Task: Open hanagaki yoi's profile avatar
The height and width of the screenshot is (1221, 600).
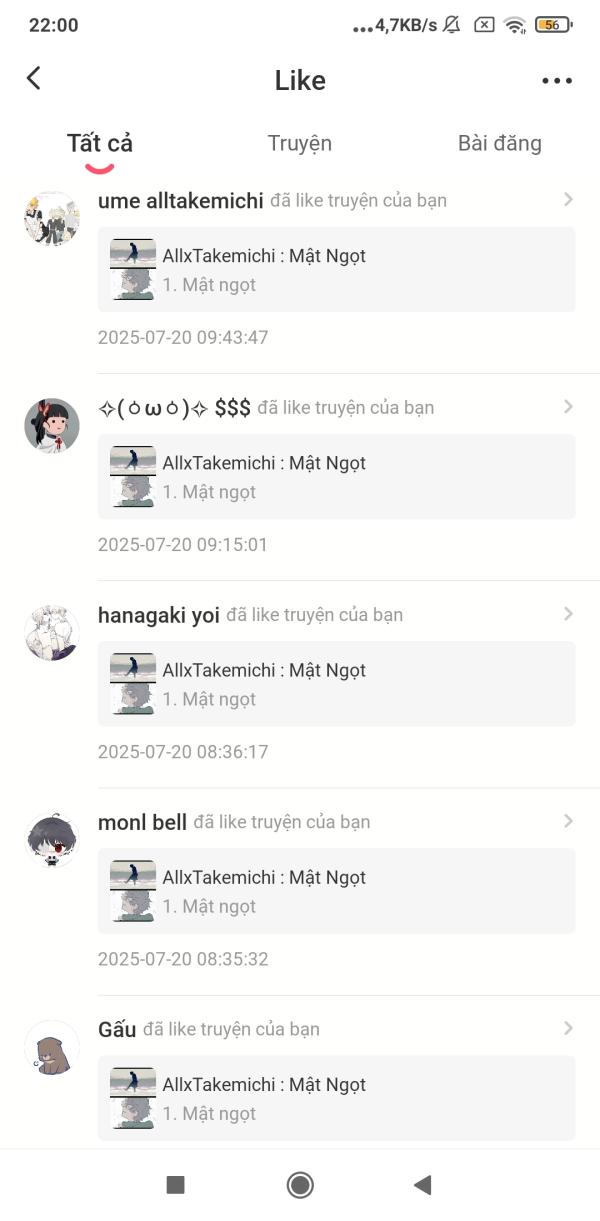Action: click(x=51, y=632)
